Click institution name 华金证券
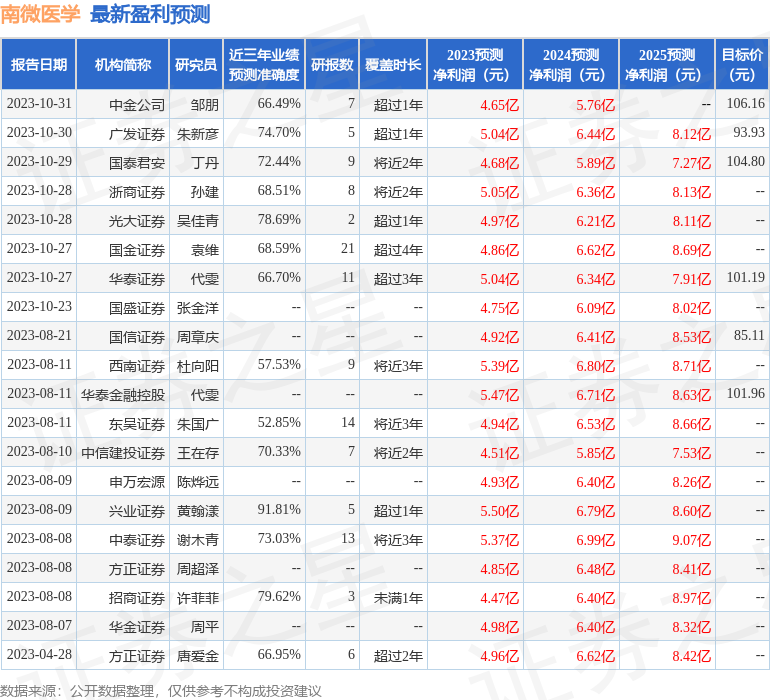The width and height of the screenshot is (770, 700). (137, 626)
